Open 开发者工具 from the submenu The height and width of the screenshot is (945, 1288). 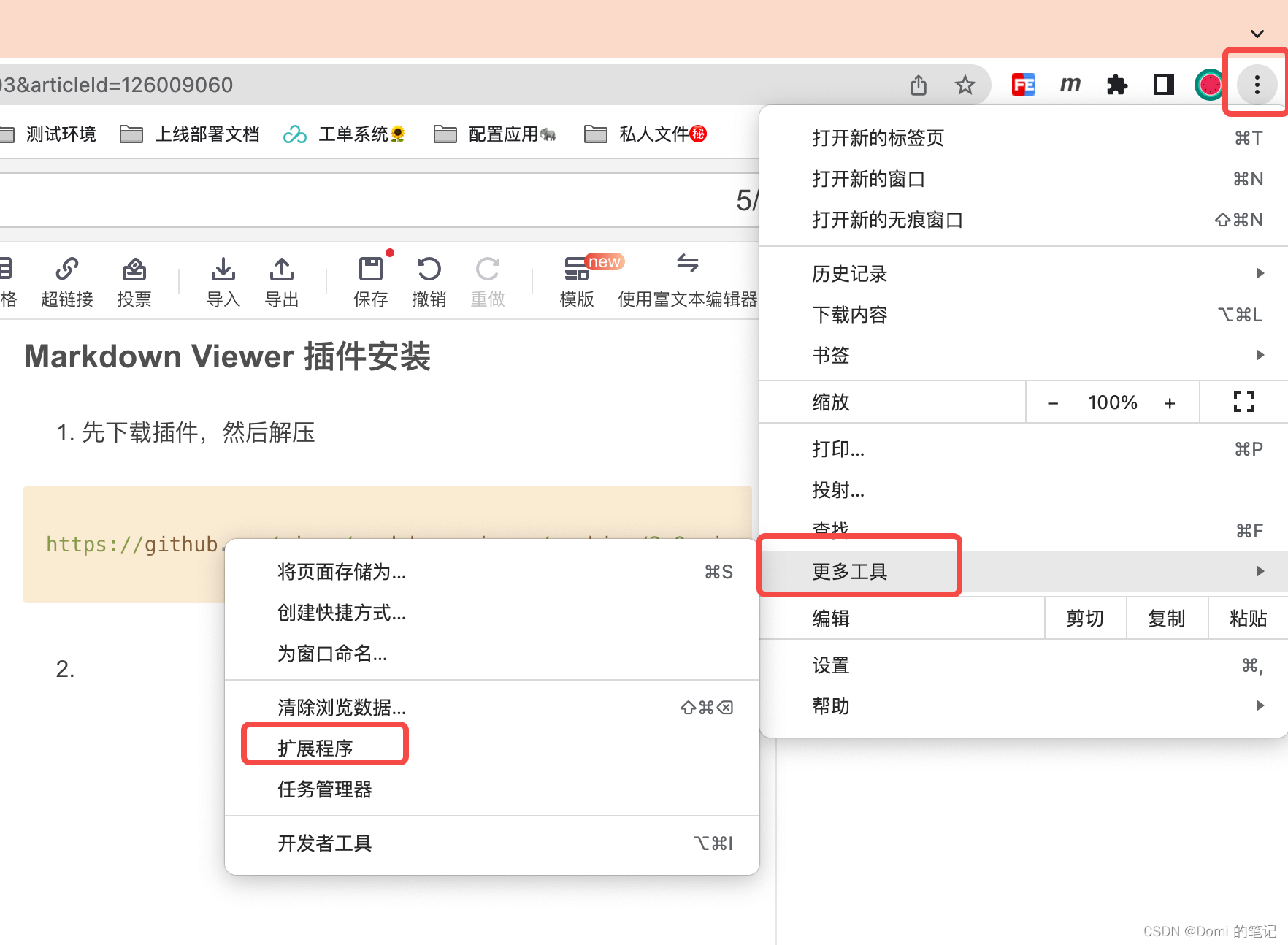[x=492, y=843]
